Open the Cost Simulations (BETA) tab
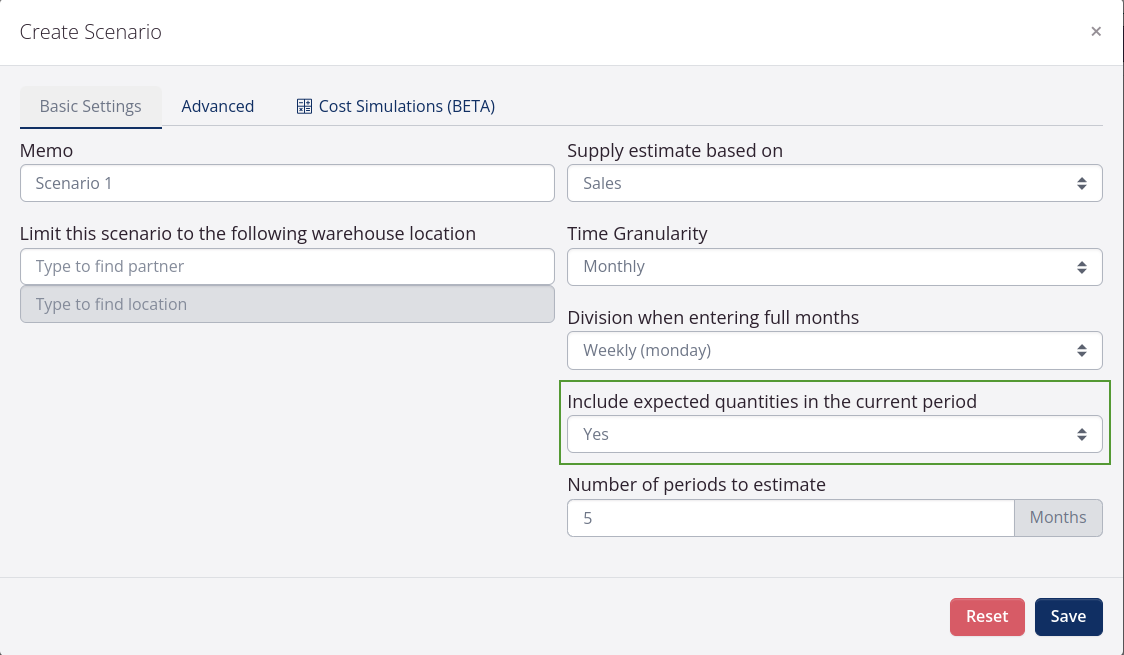 395,105
